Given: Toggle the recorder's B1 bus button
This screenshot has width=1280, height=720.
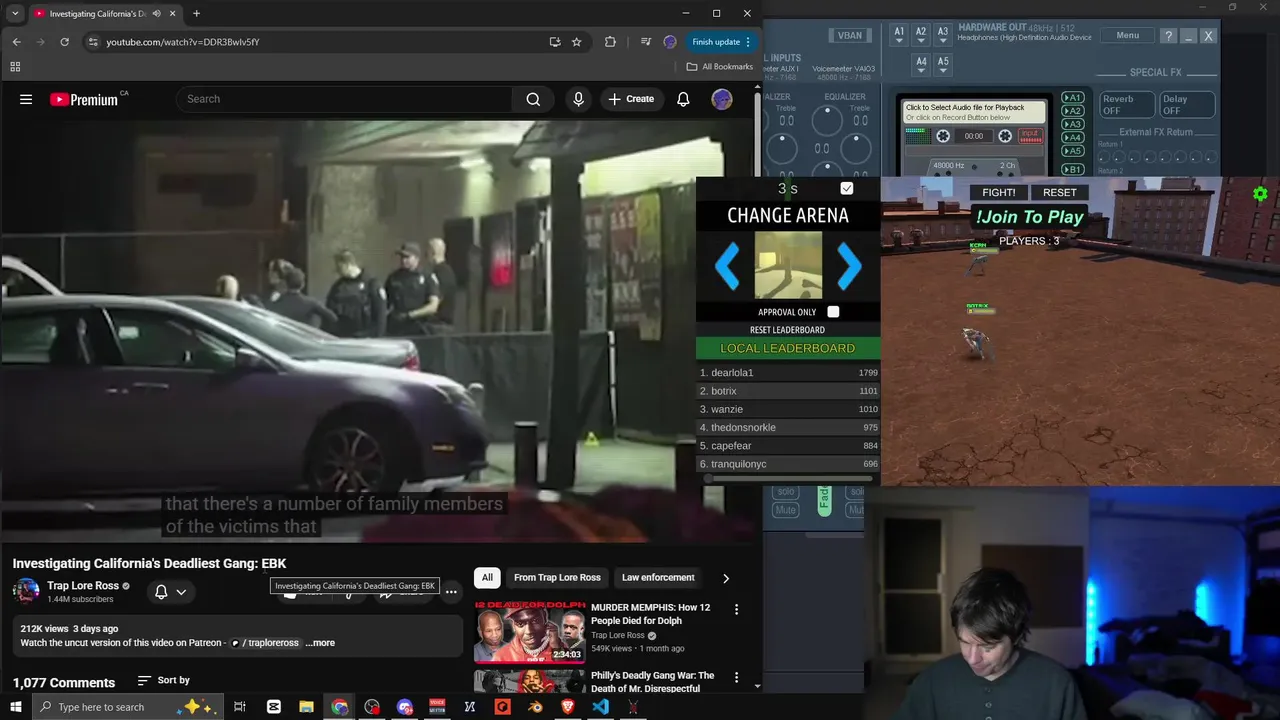Looking at the screenshot, I should click(x=1072, y=169).
